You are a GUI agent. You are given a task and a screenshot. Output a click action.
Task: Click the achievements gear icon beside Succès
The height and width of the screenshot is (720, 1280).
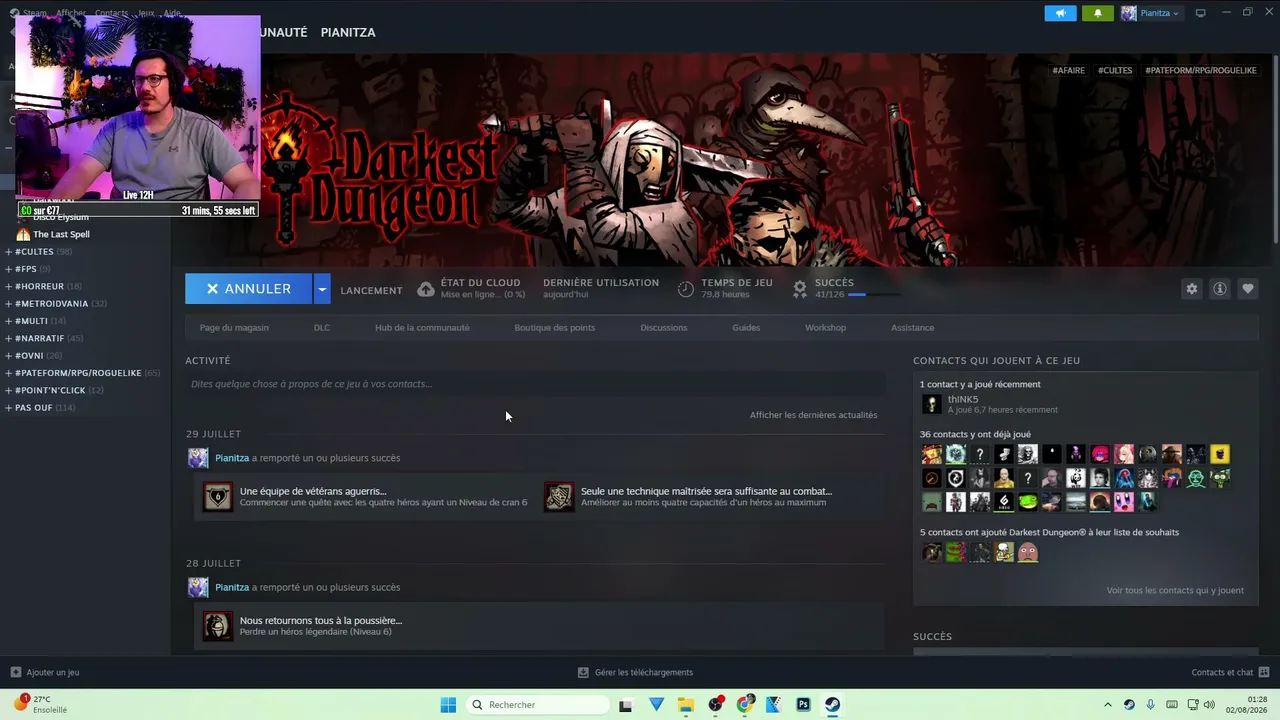coord(800,289)
